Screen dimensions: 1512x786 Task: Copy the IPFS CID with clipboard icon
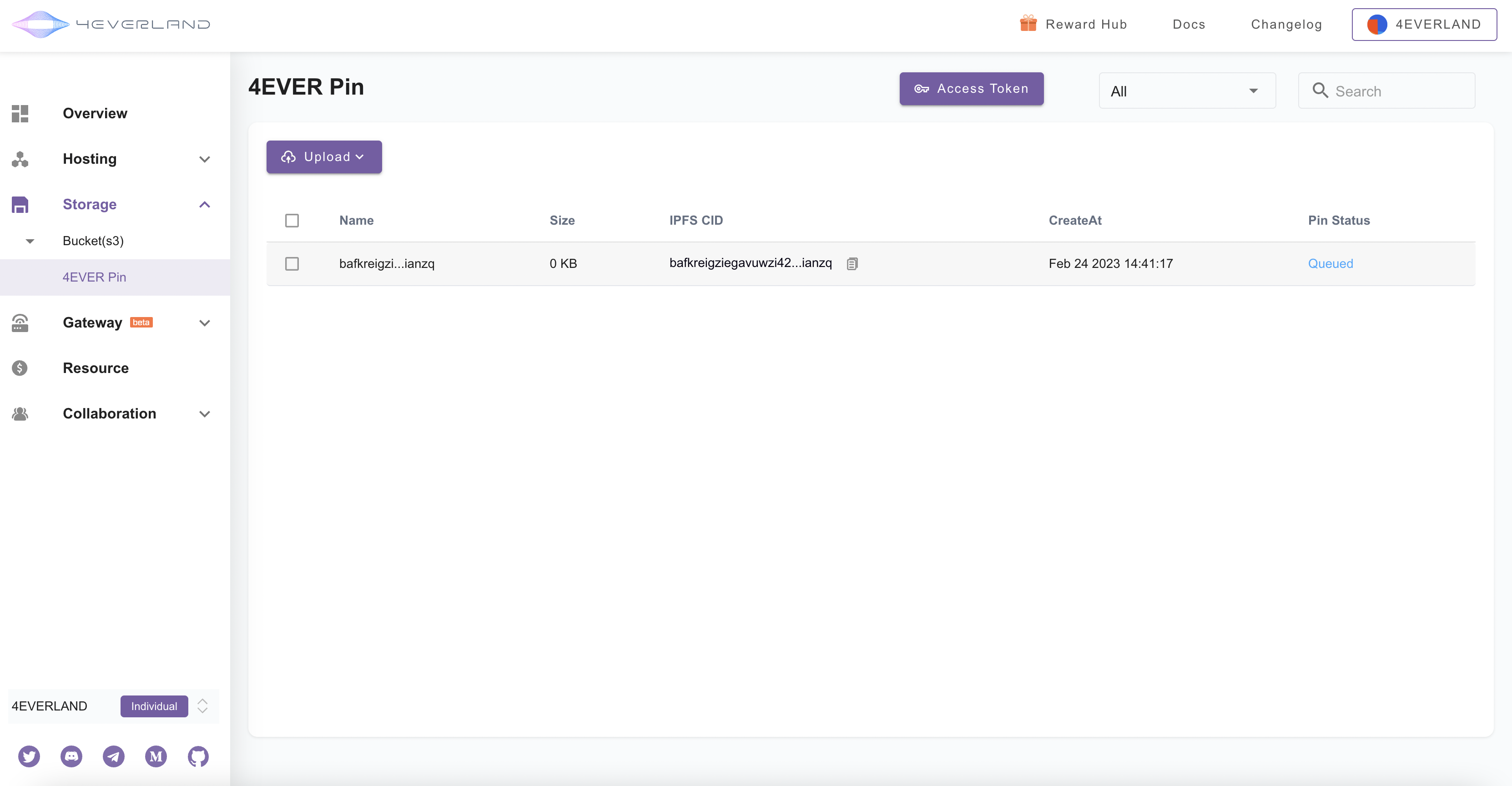pos(852,263)
